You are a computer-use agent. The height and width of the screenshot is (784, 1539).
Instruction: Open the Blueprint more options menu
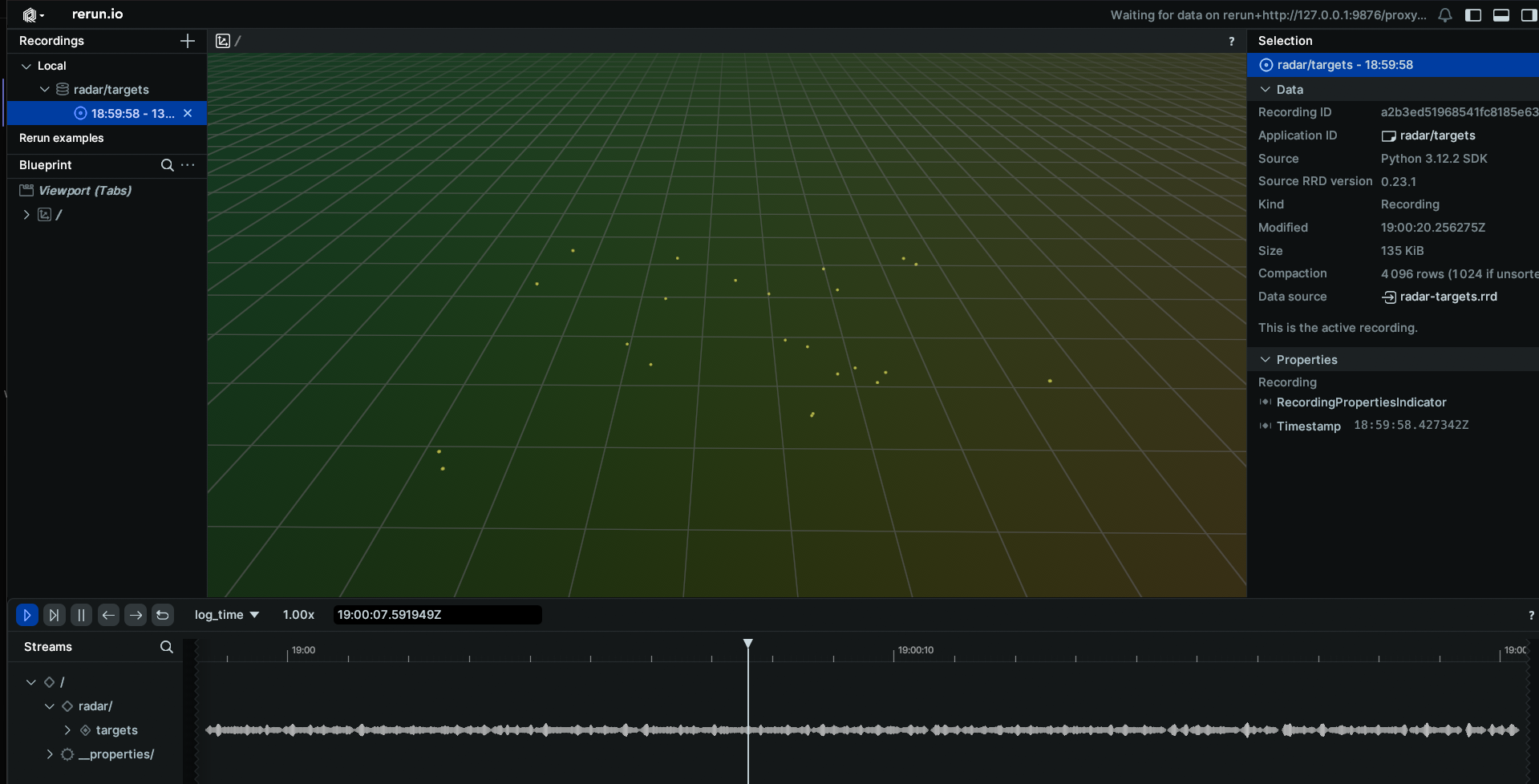(188, 165)
